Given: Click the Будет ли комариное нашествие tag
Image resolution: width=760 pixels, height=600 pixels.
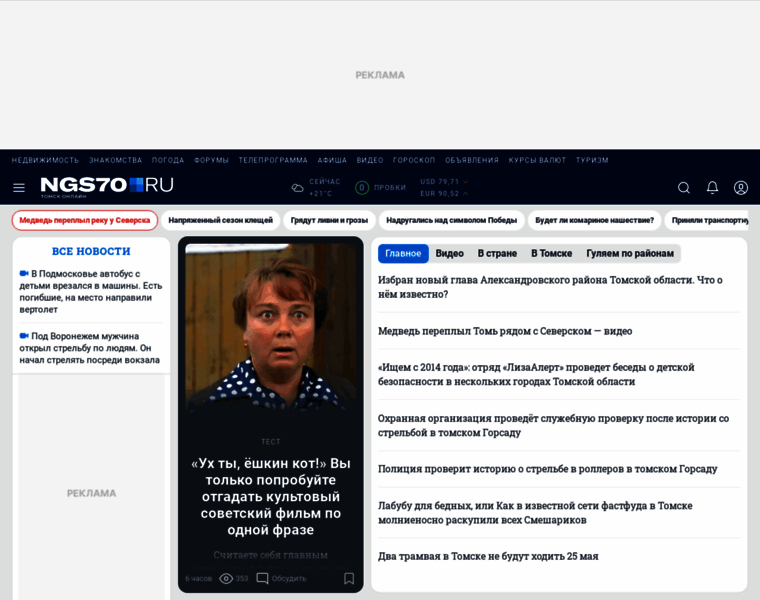Looking at the screenshot, I should pyautogui.click(x=594, y=221).
